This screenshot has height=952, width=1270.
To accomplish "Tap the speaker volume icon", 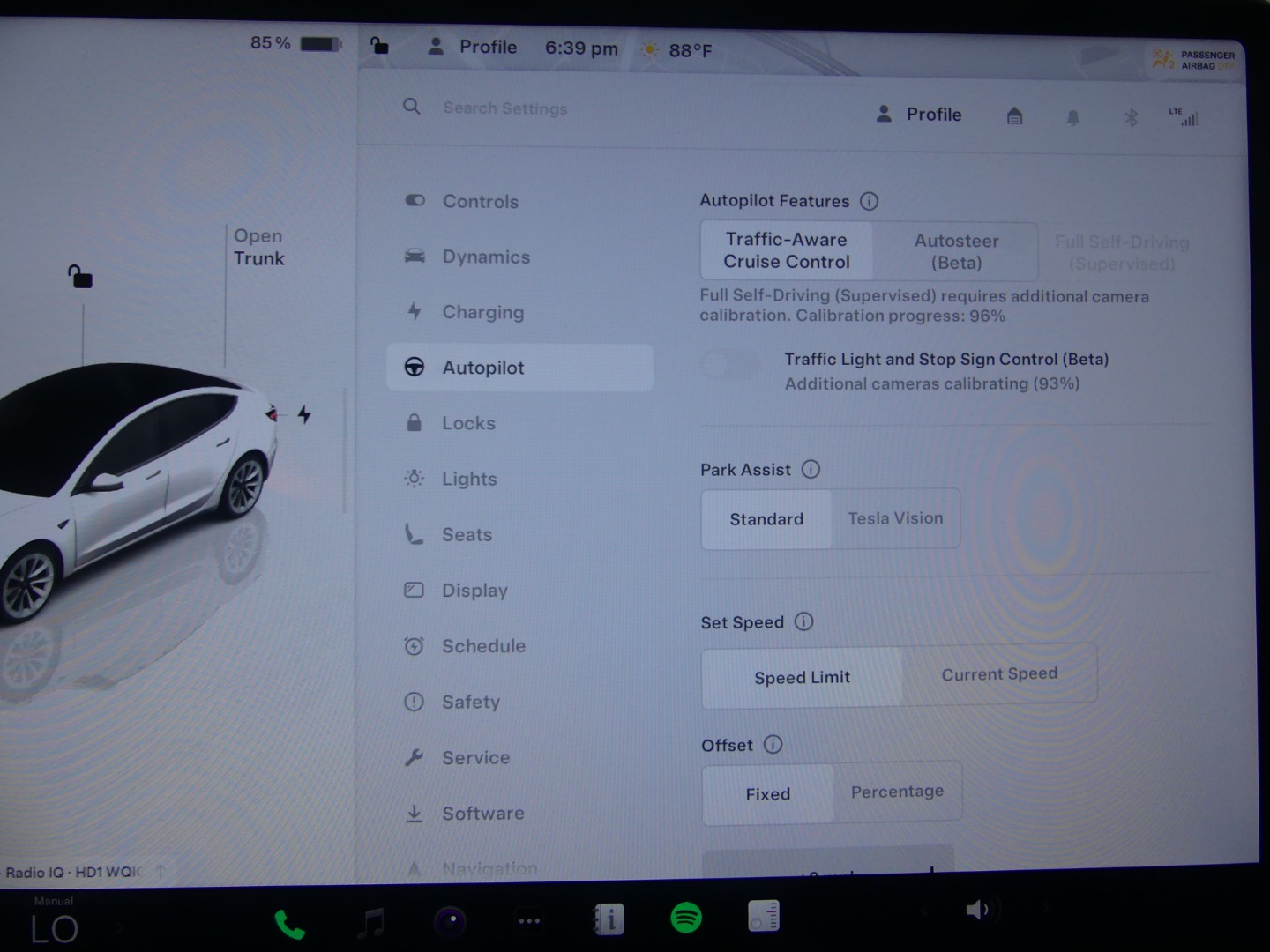I will [976, 910].
